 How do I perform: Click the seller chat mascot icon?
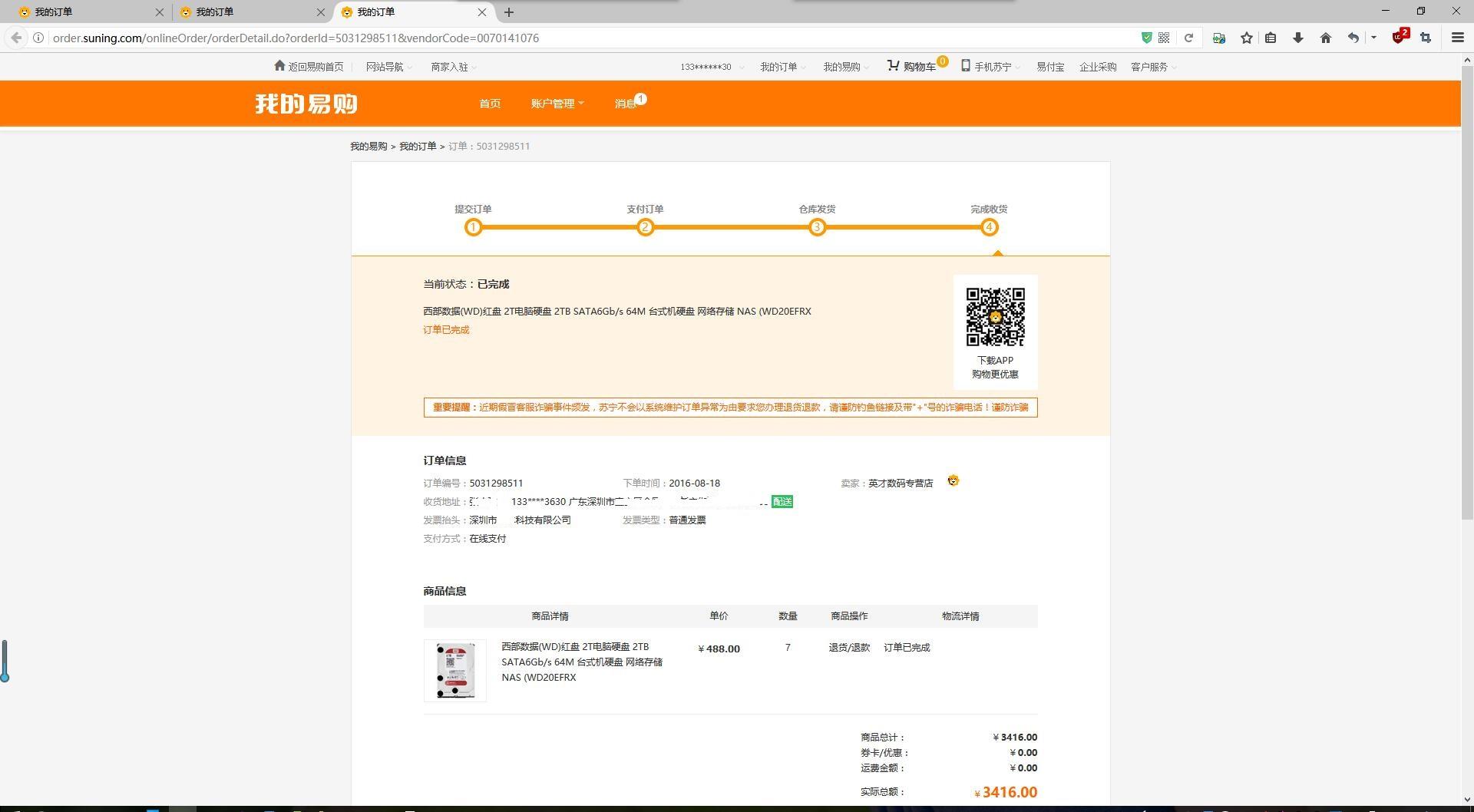coord(953,481)
